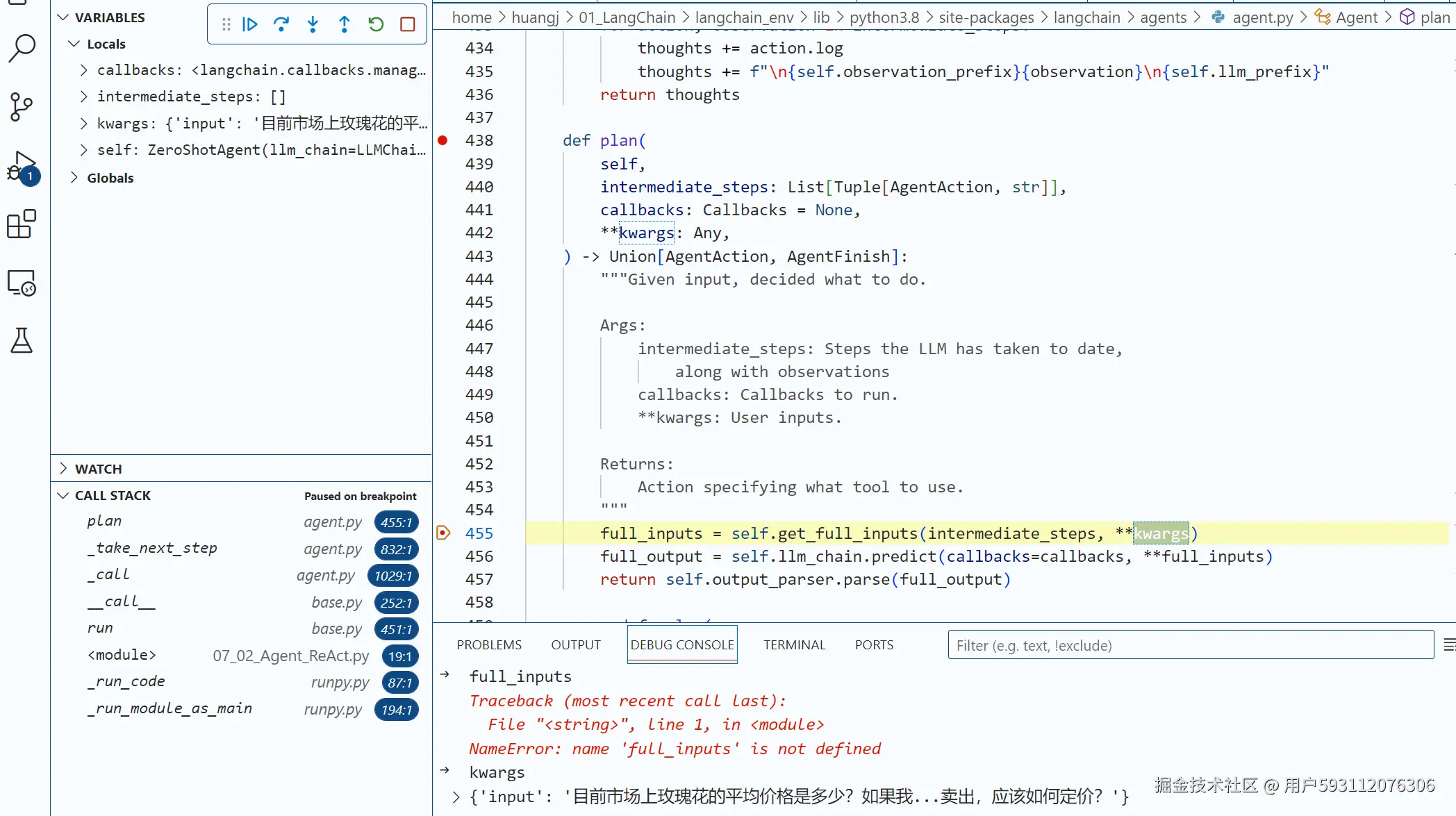This screenshot has height=816, width=1456.
Task: Open the Testing flask icon
Action: (x=22, y=340)
